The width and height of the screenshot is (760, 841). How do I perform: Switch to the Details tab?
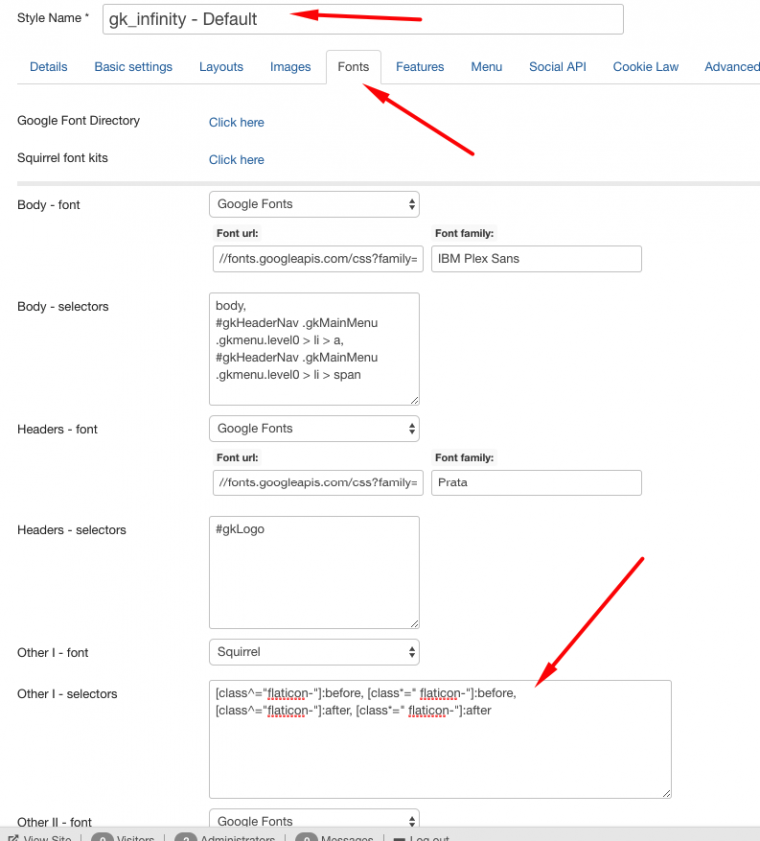click(x=48, y=67)
